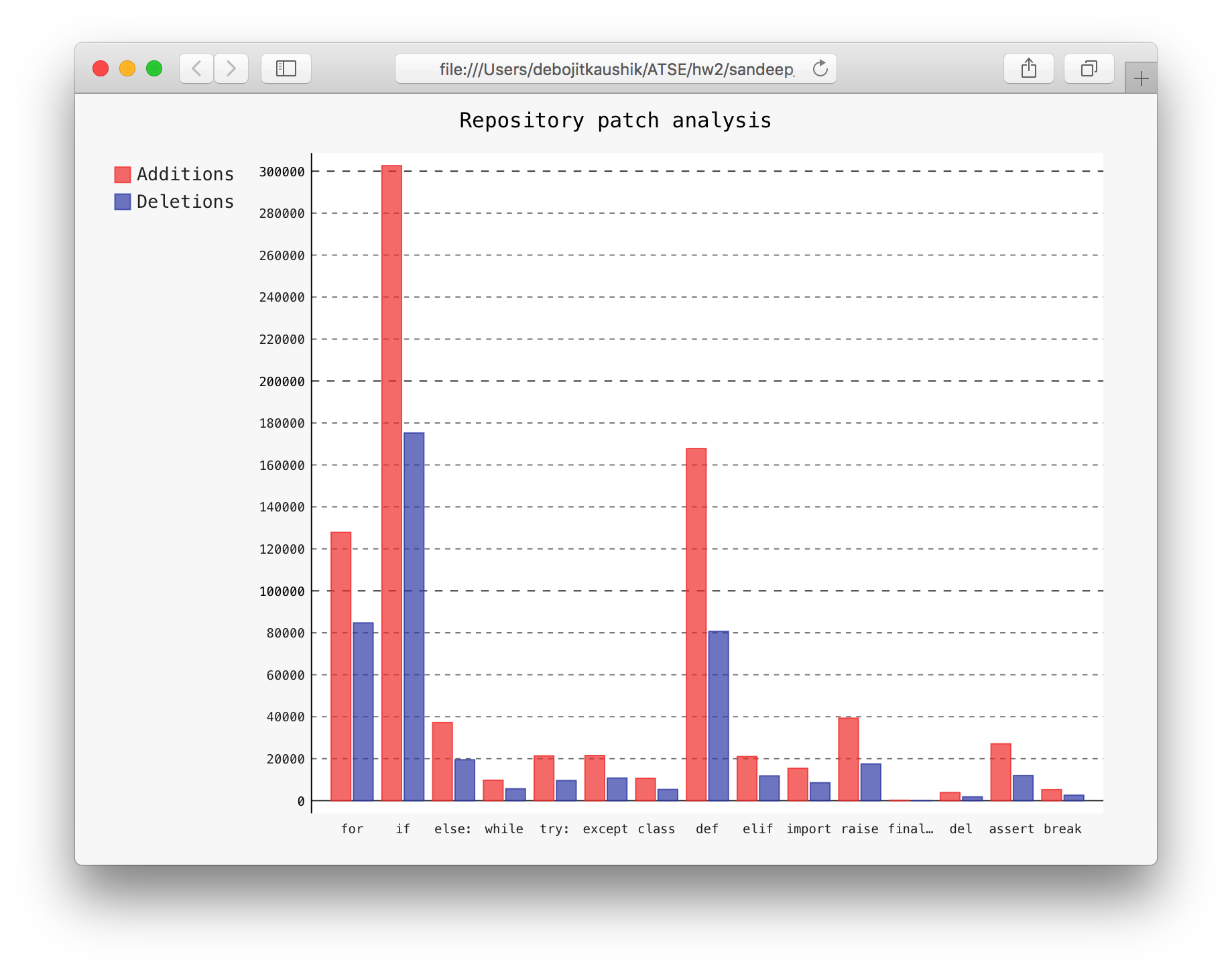Image resolution: width=1232 pixels, height=972 pixels.
Task: Click the Deletions legend label
Action: [x=185, y=202]
